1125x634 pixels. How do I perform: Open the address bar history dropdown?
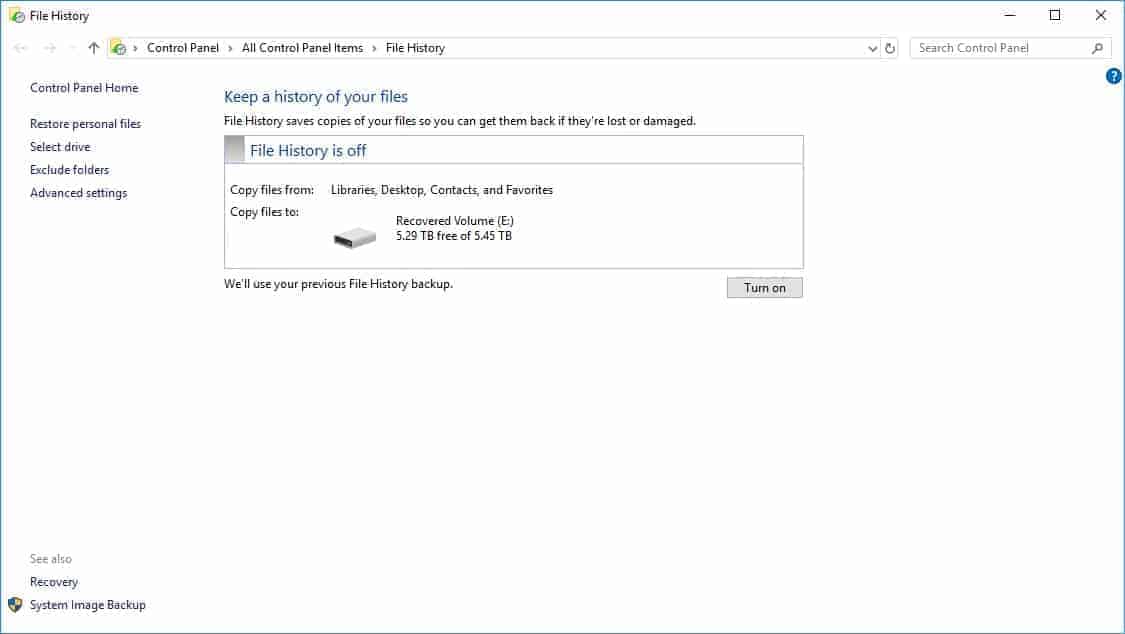pyautogui.click(x=872, y=48)
